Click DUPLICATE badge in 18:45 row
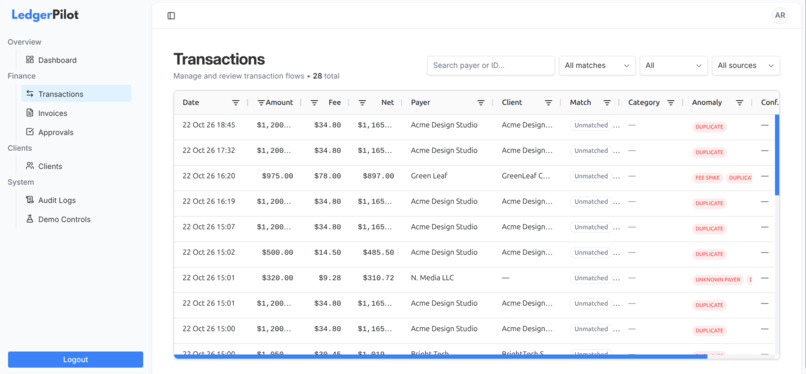The image size is (806, 374). point(709,127)
